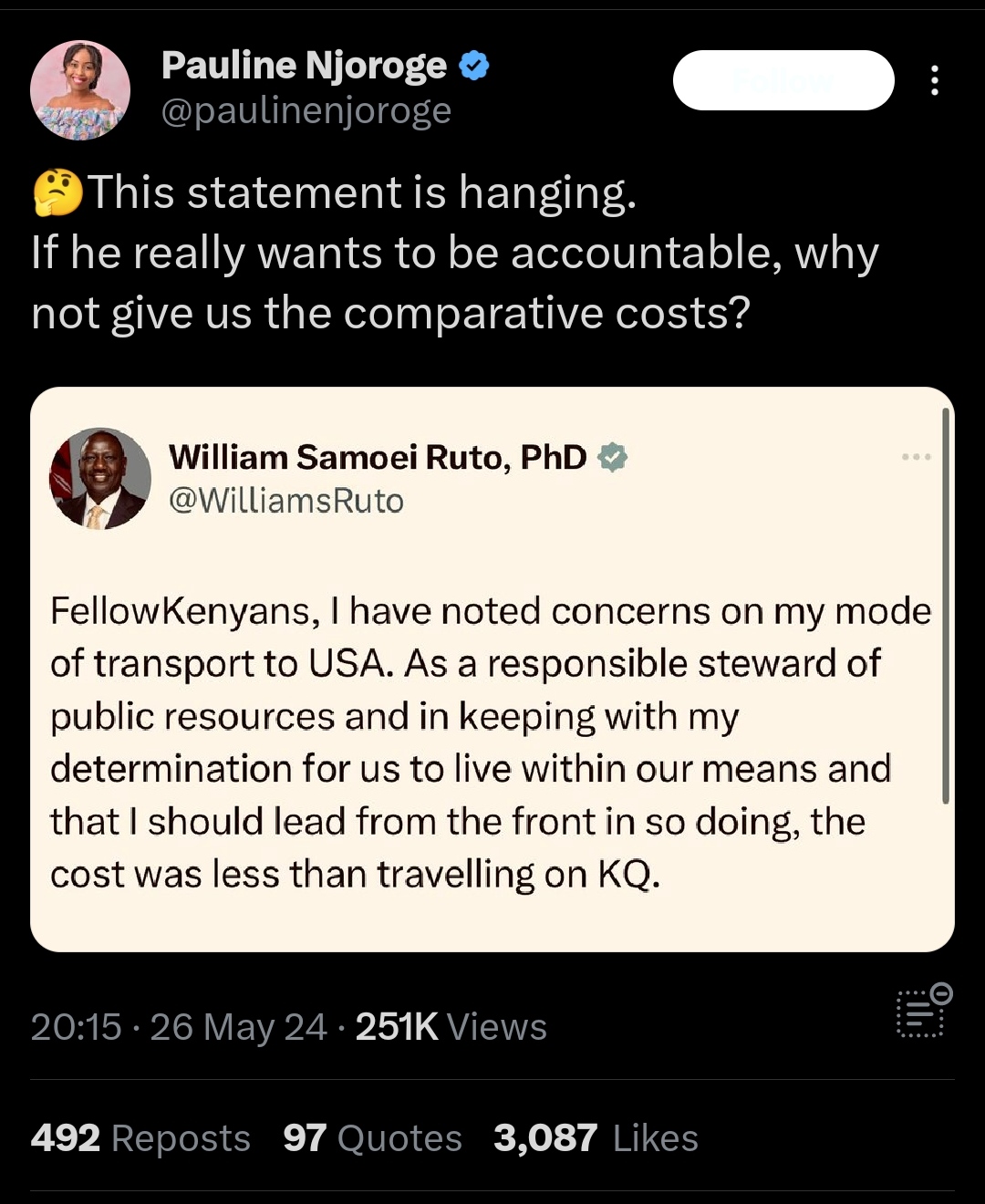Show the 97 Quotes list
Screen dimensions: 985x1204
pyautogui.click(x=372, y=1138)
